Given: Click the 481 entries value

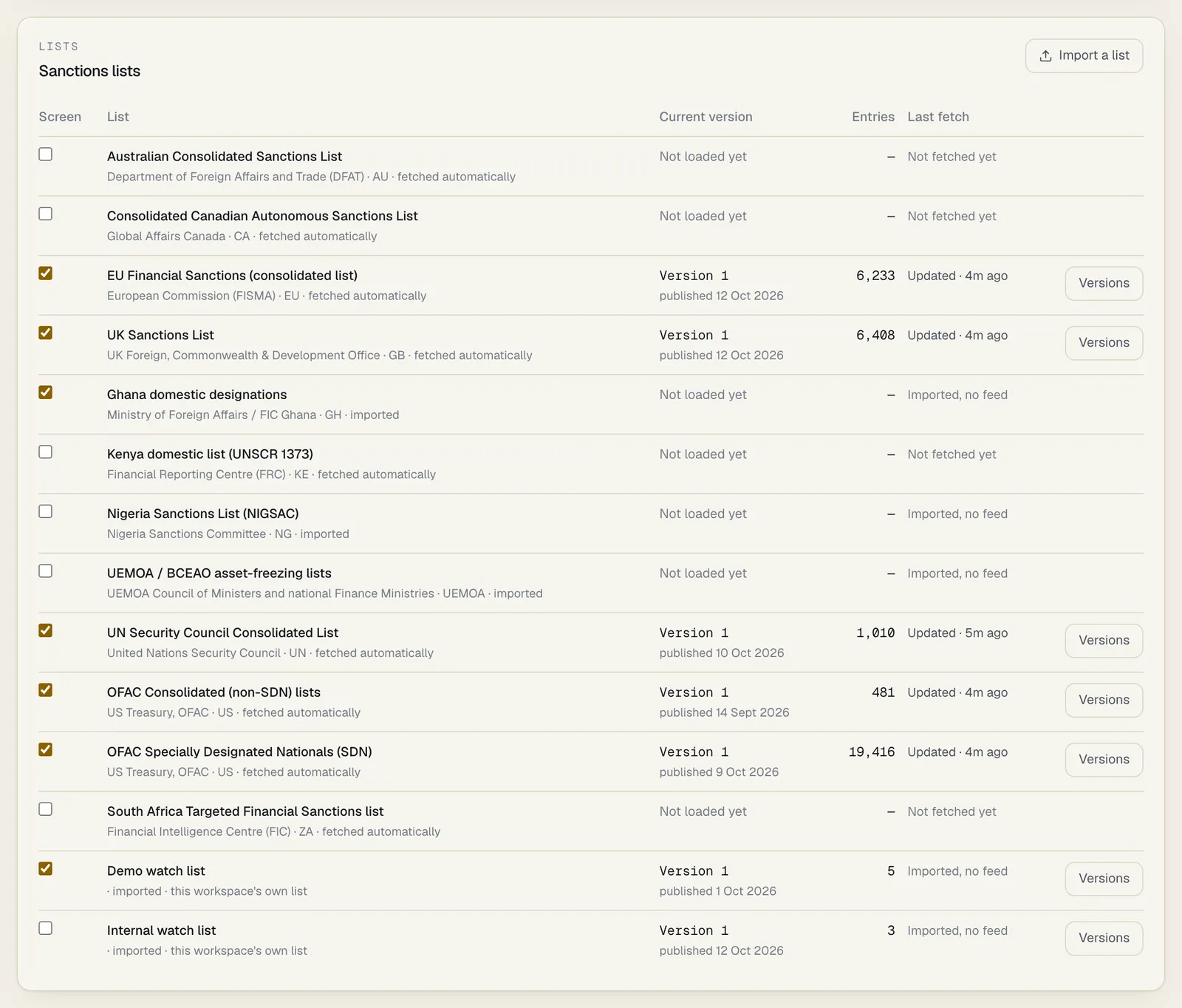Looking at the screenshot, I should tap(883, 692).
